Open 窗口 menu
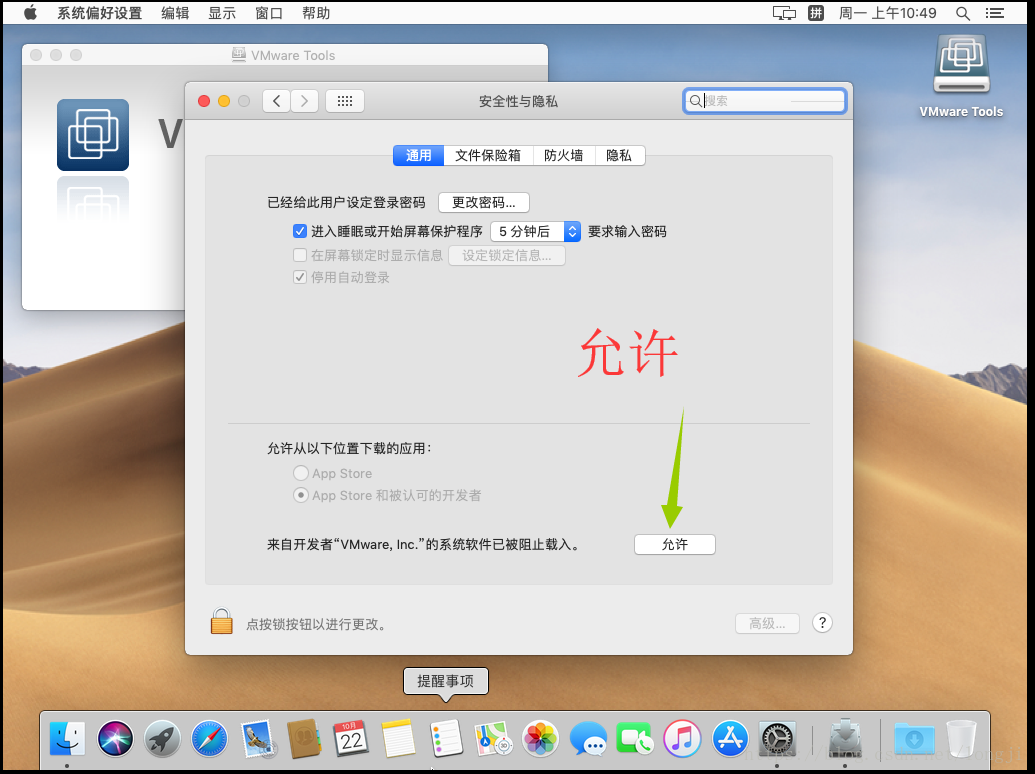Viewport: 1035px width, 774px height. point(269,13)
